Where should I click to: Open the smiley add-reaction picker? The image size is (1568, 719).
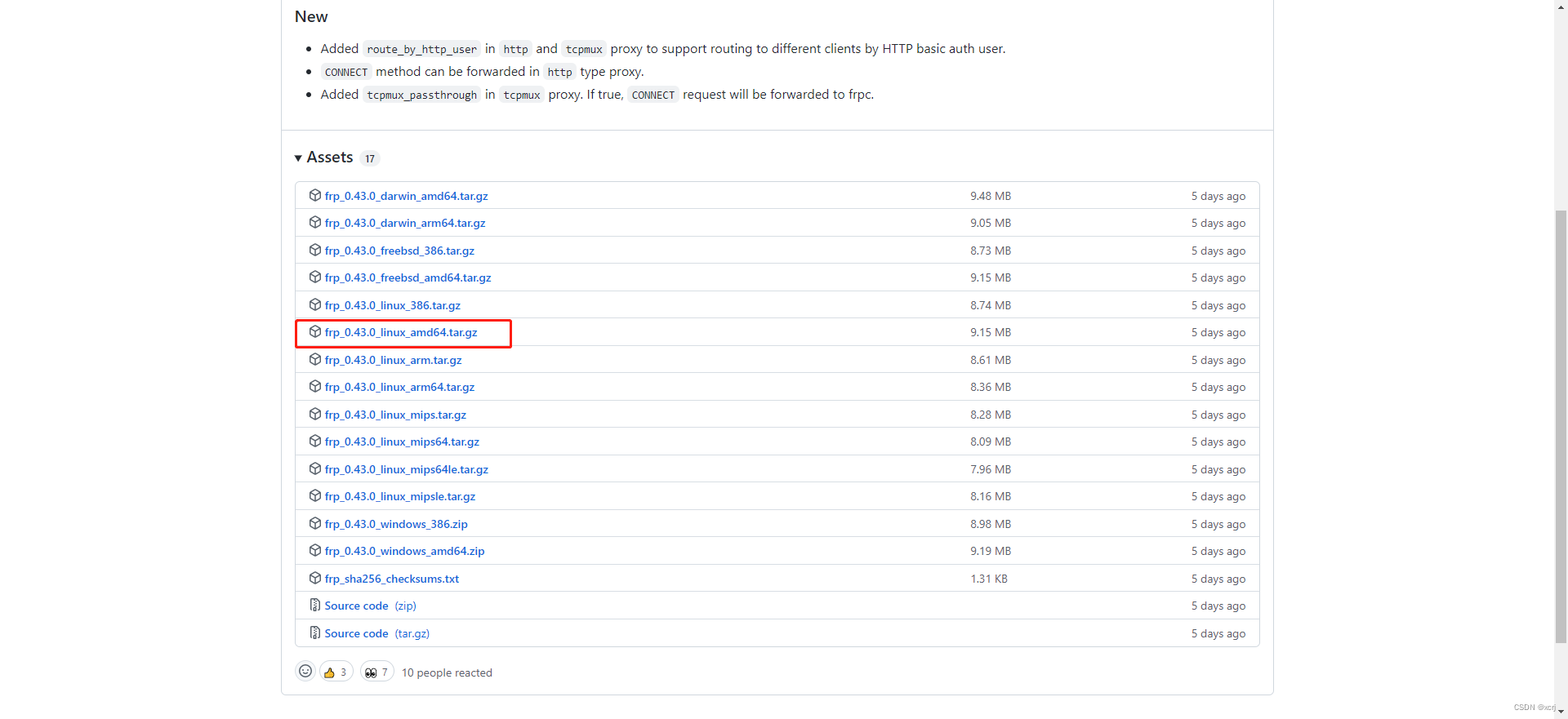[x=305, y=671]
